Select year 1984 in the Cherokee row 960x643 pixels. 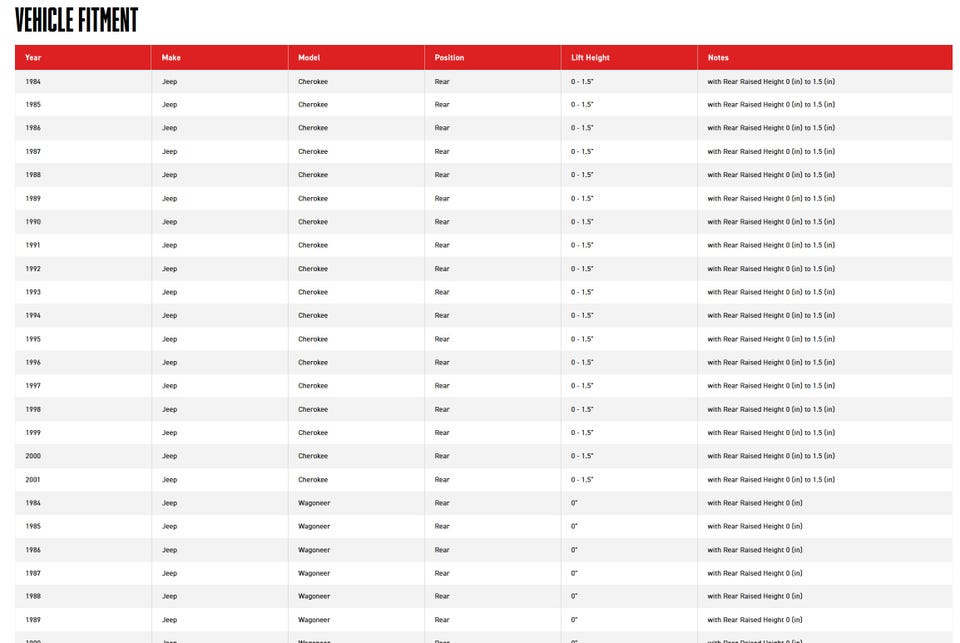pyautogui.click(x=33, y=81)
